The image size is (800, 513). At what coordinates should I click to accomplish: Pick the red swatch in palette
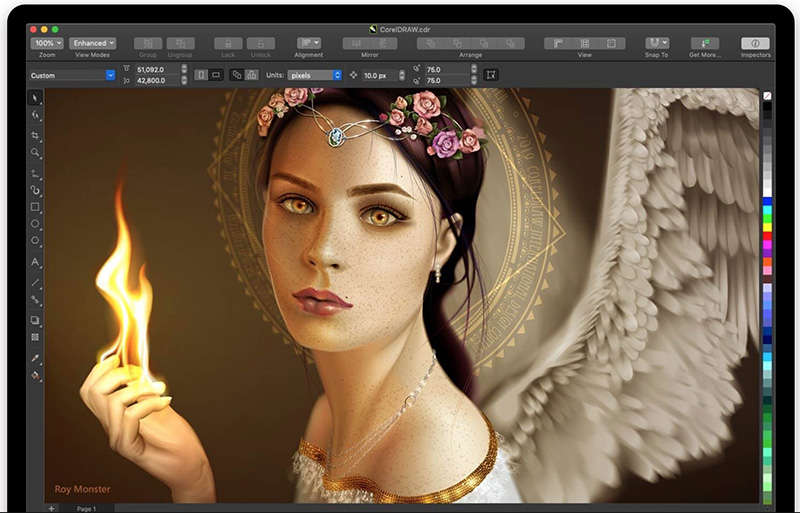click(x=767, y=236)
